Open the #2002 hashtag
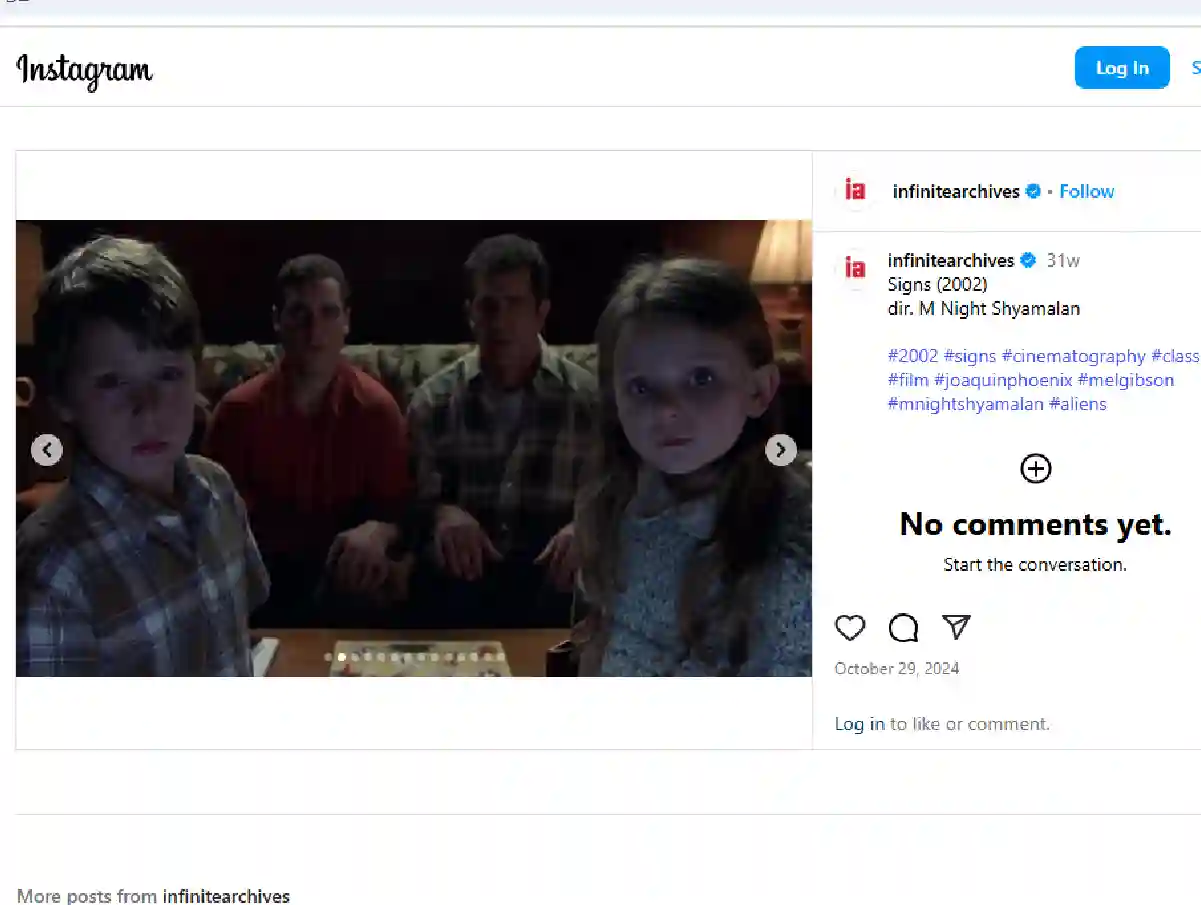 click(913, 356)
